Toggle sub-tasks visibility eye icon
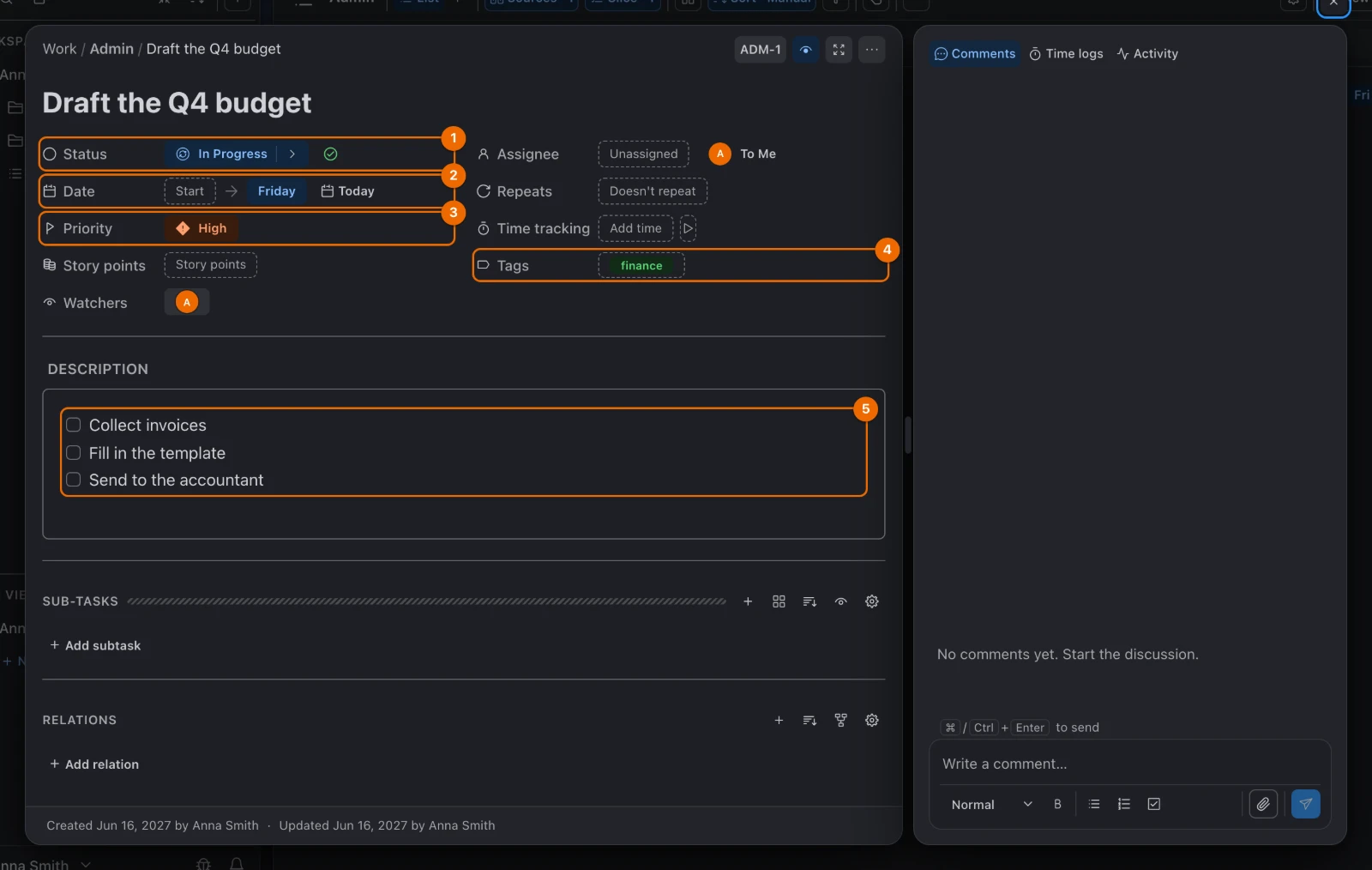 coord(841,601)
